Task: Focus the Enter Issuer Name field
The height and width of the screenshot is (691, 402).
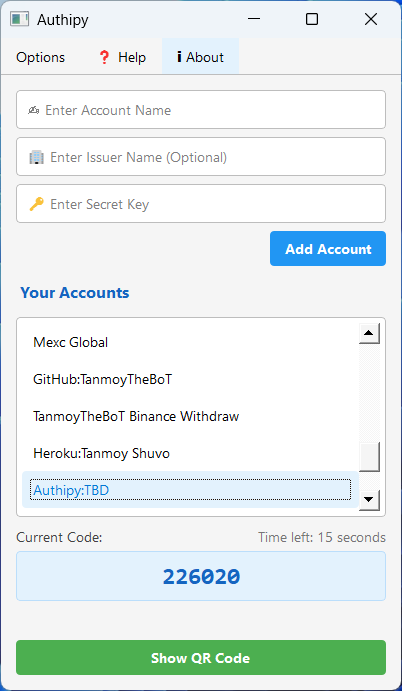Action: coord(201,156)
